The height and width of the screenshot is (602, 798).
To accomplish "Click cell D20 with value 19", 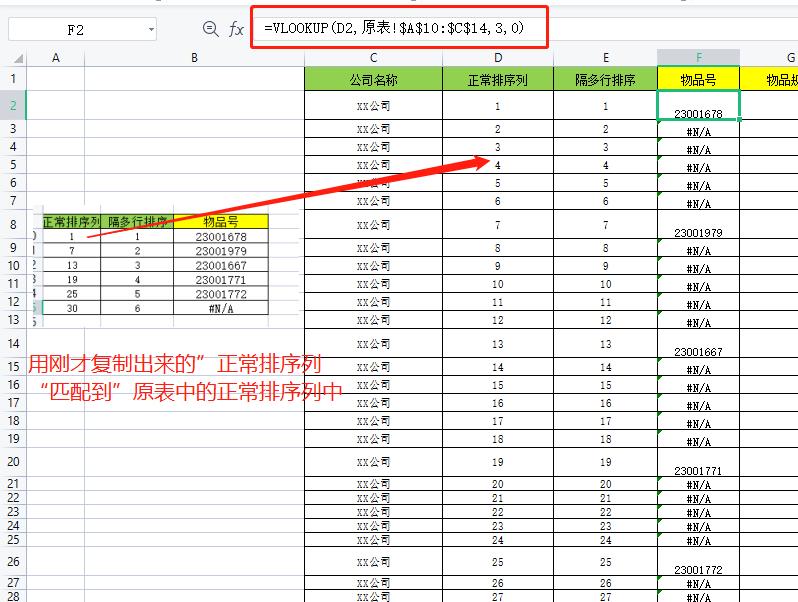I will pyautogui.click(x=498, y=462).
